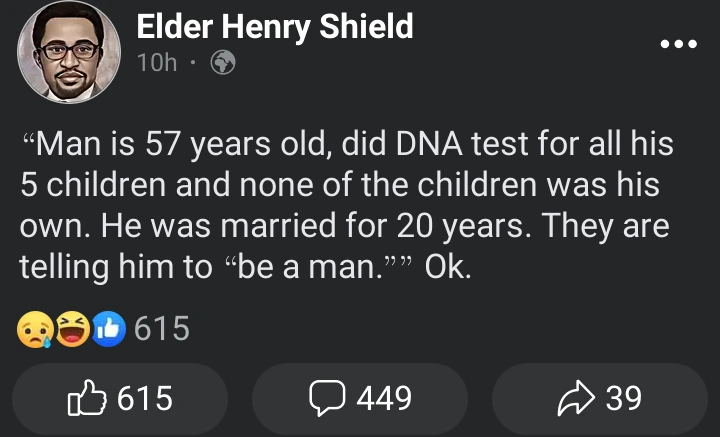The height and width of the screenshot is (437, 720).
Task: Open comments via the 449 count
Action: tap(384, 399)
